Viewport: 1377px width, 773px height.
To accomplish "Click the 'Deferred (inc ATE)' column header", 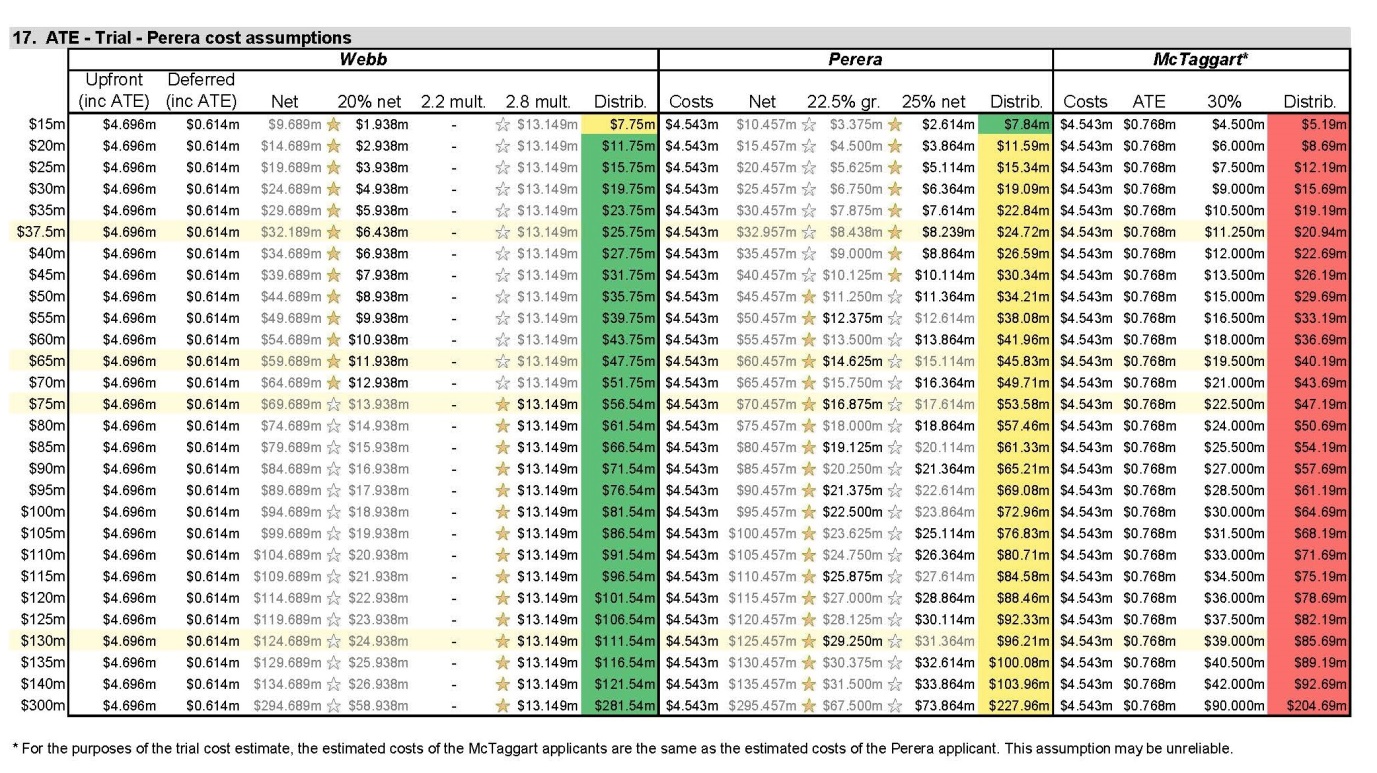I will pos(201,90).
